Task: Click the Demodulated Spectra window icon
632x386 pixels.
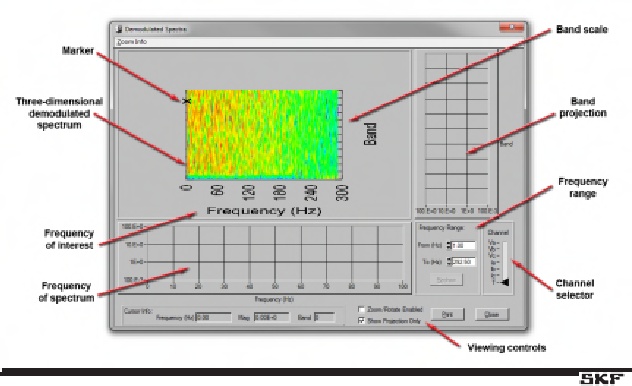Action: (x=119, y=29)
